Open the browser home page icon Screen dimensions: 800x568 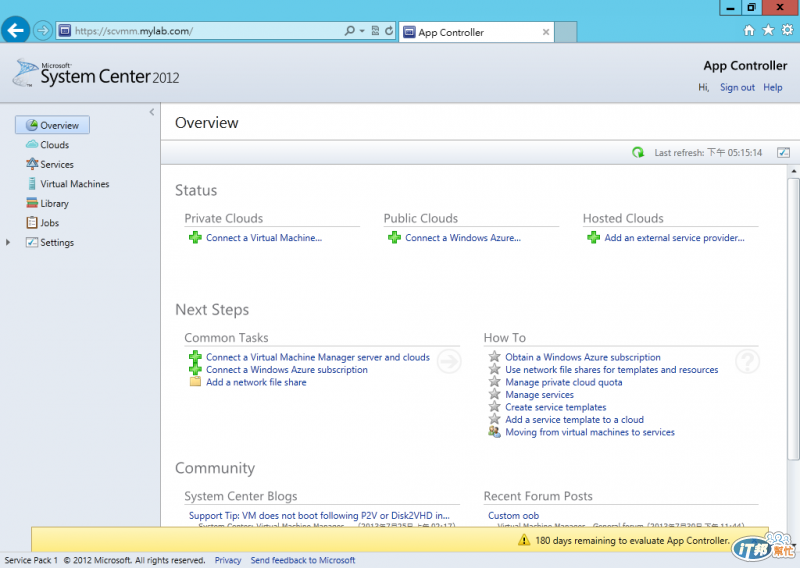(748, 31)
